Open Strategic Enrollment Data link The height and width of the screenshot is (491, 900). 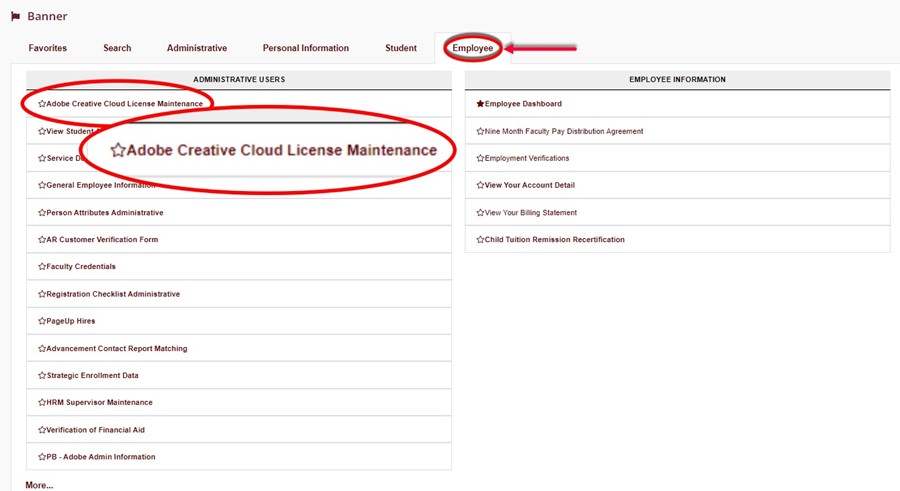point(92,376)
